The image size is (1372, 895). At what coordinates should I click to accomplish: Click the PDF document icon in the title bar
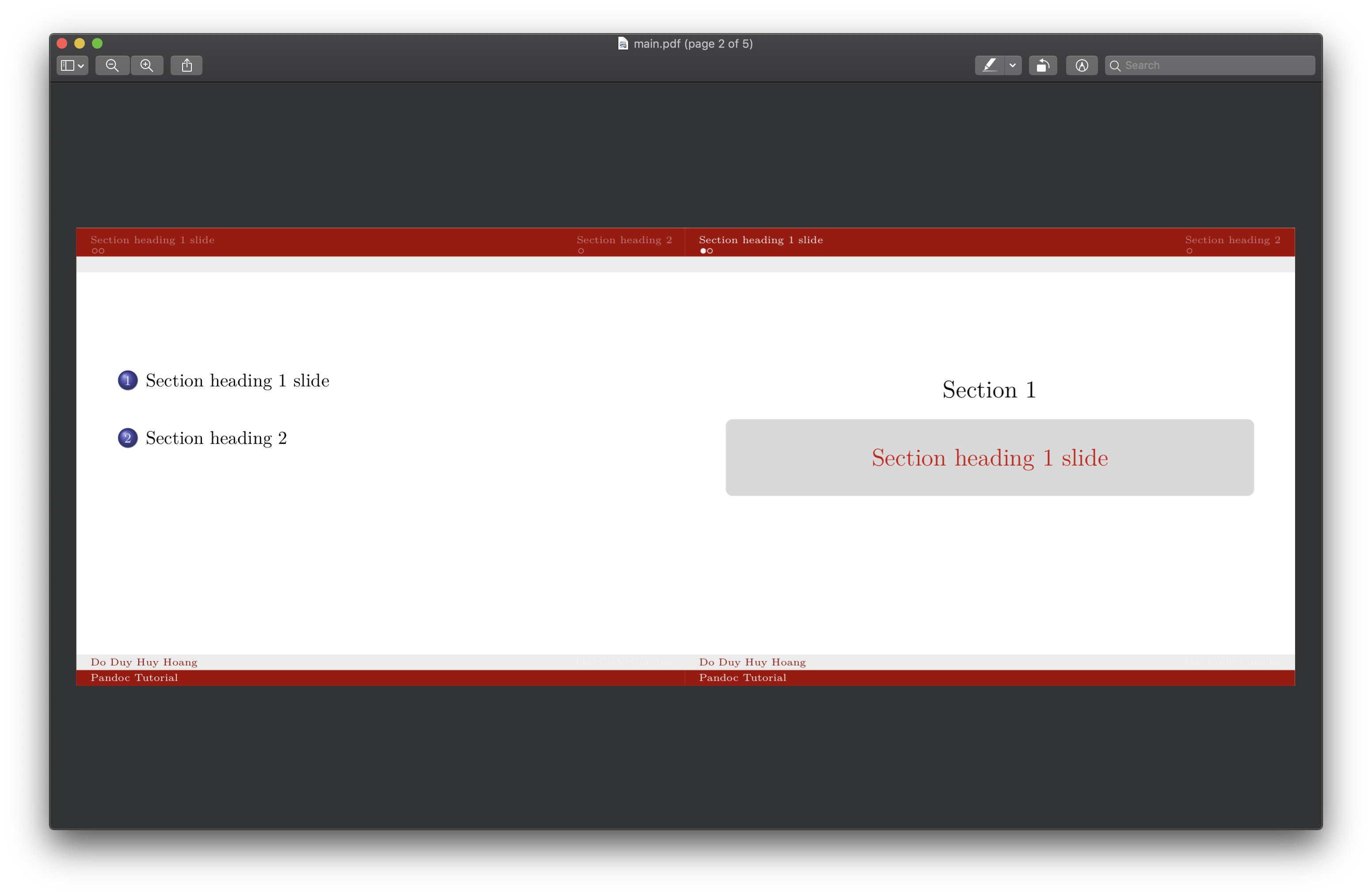(x=623, y=43)
